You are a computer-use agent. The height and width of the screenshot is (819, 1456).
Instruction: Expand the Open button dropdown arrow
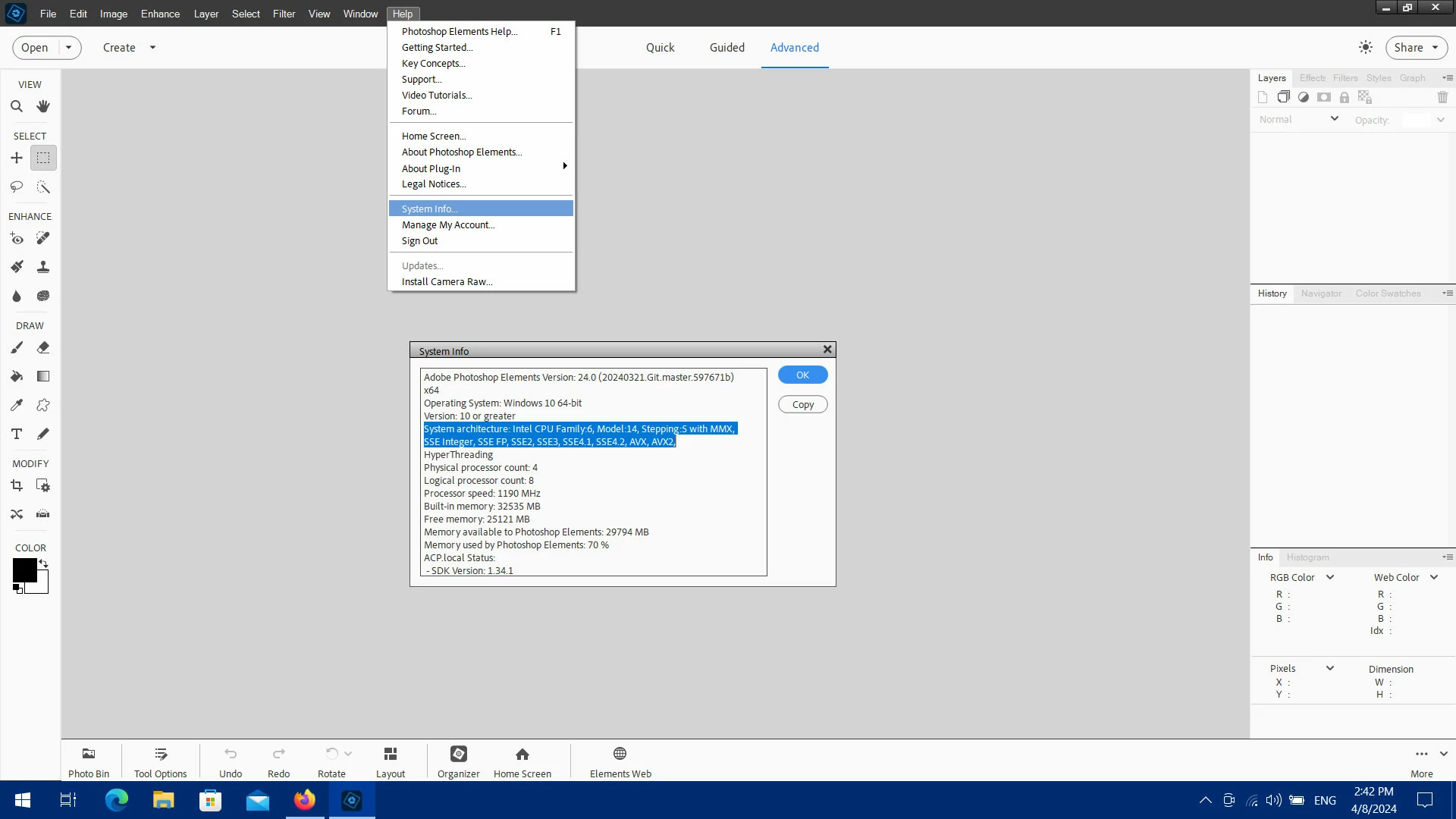coord(69,47)
